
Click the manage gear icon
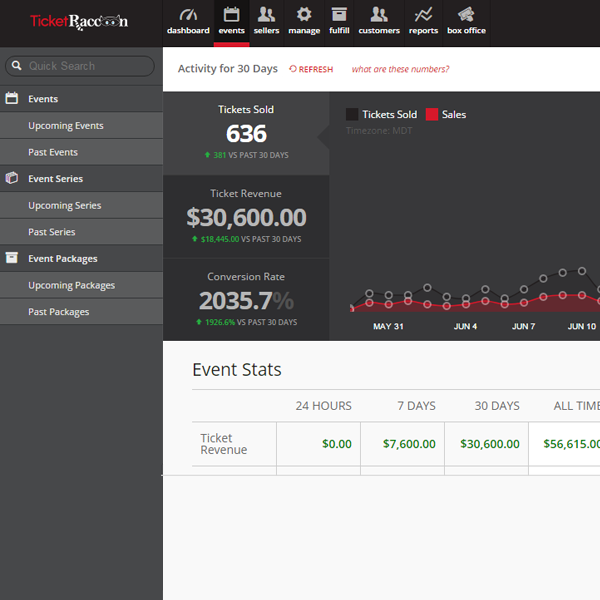(x=304, y=15)
